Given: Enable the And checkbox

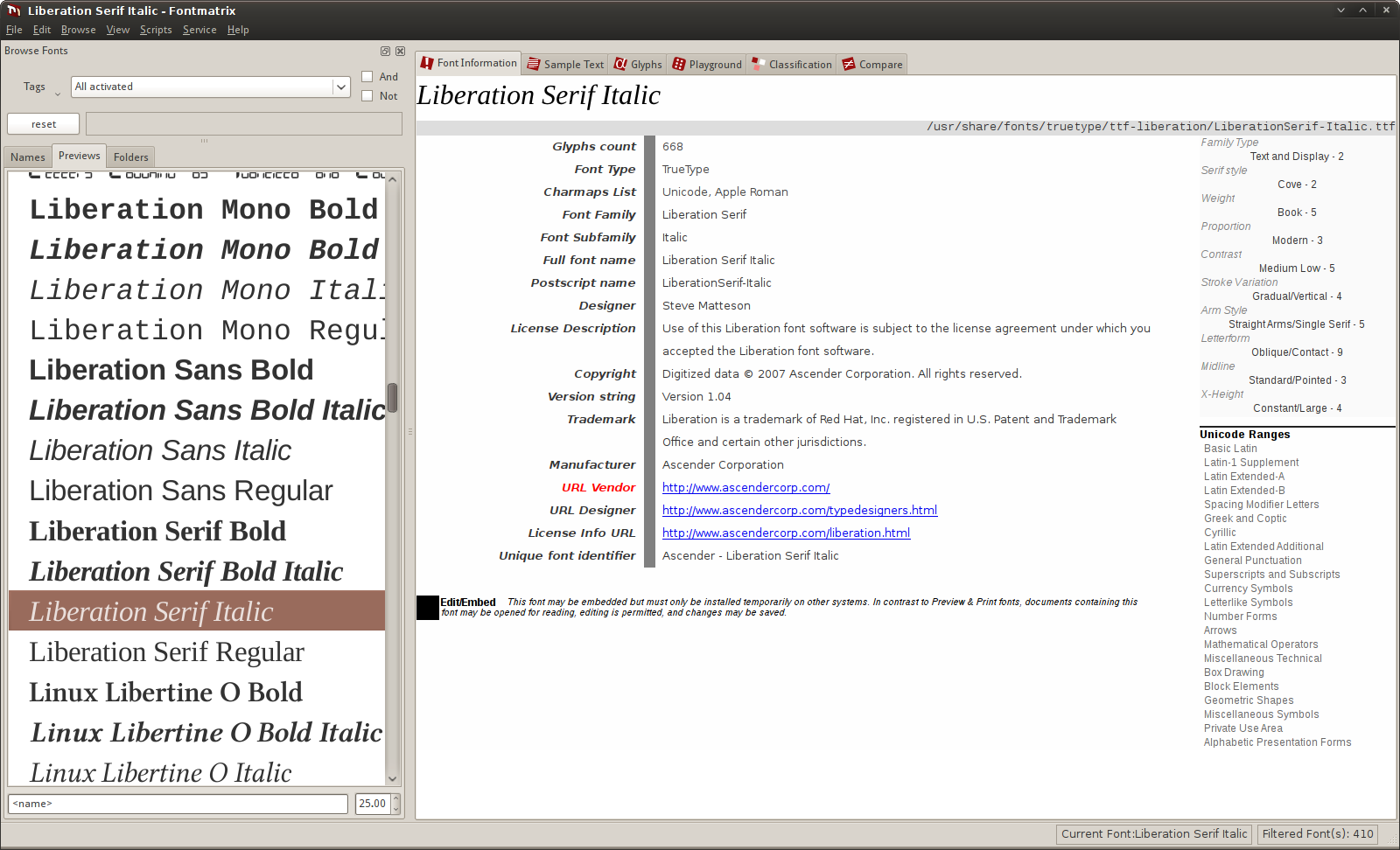Looking at the screenshot, I should click(x=367, y=77).
